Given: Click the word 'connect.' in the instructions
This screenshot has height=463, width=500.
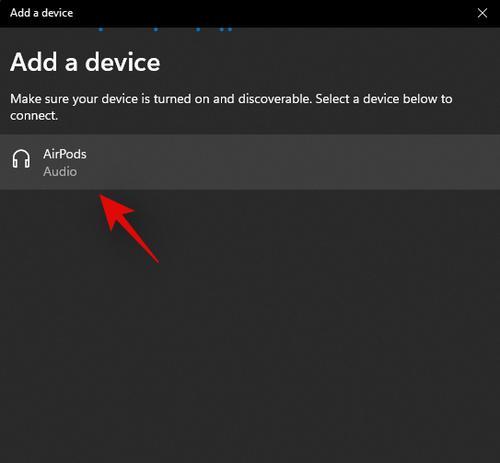Looking at the screenshot, I should [34, 116].
